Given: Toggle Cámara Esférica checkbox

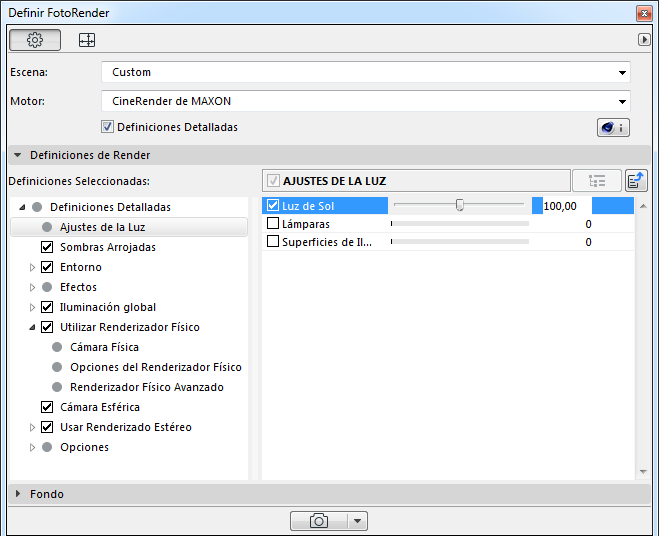Looking at the screenshot, I should (47, 407).
